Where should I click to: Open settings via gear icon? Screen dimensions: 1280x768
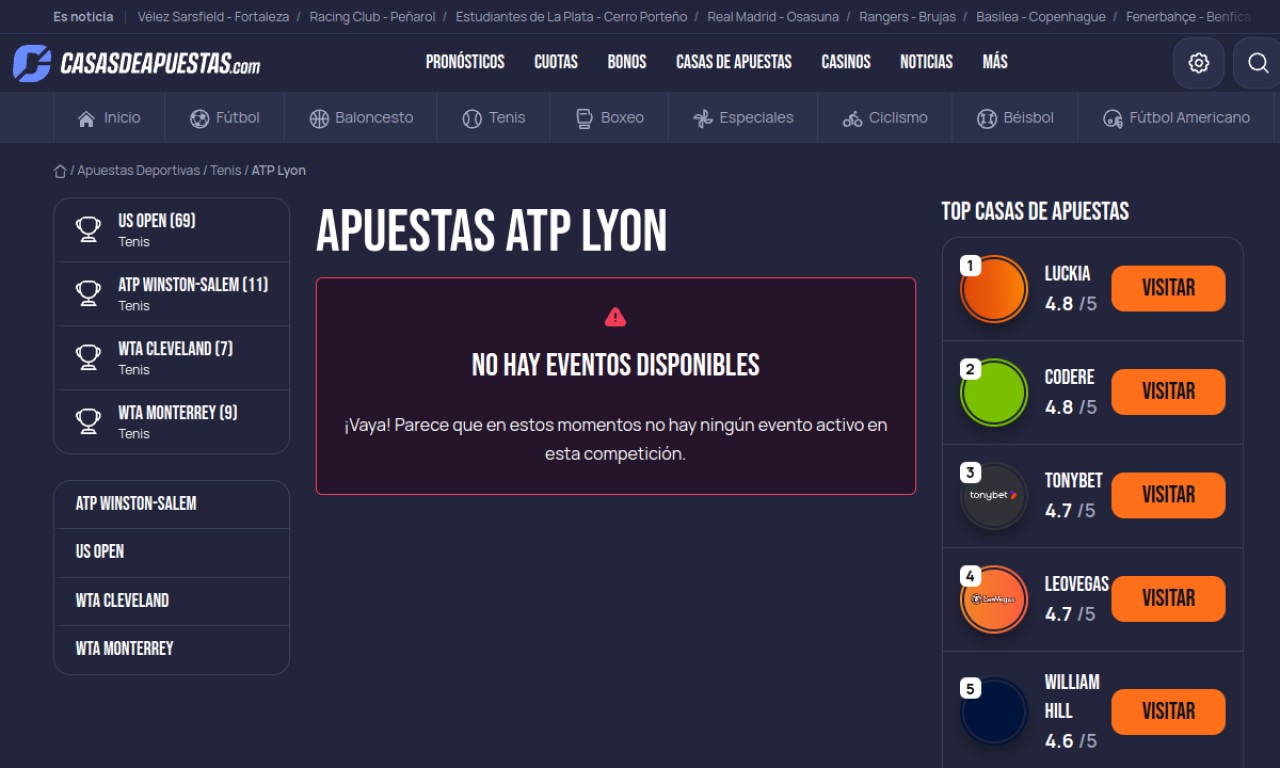(x=1198, y=63)
